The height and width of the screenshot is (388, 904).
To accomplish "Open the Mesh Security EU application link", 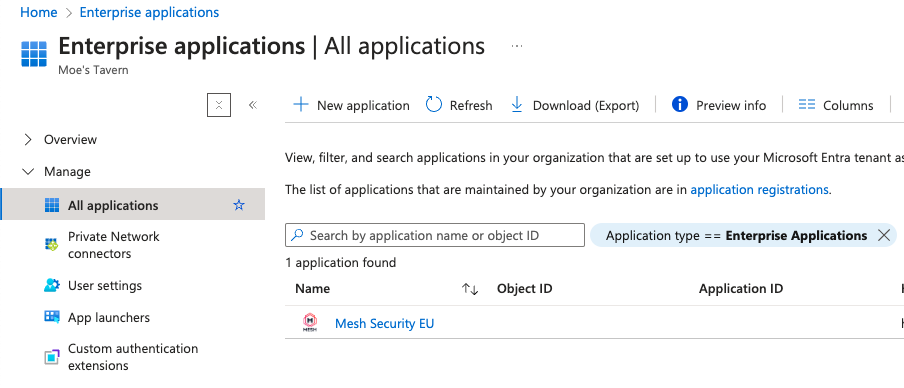I will [384, 323].
